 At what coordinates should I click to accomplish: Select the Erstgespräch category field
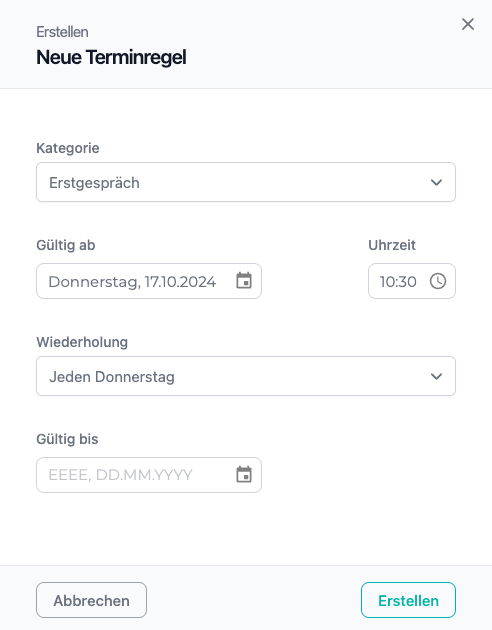click(x=246, y=182)
